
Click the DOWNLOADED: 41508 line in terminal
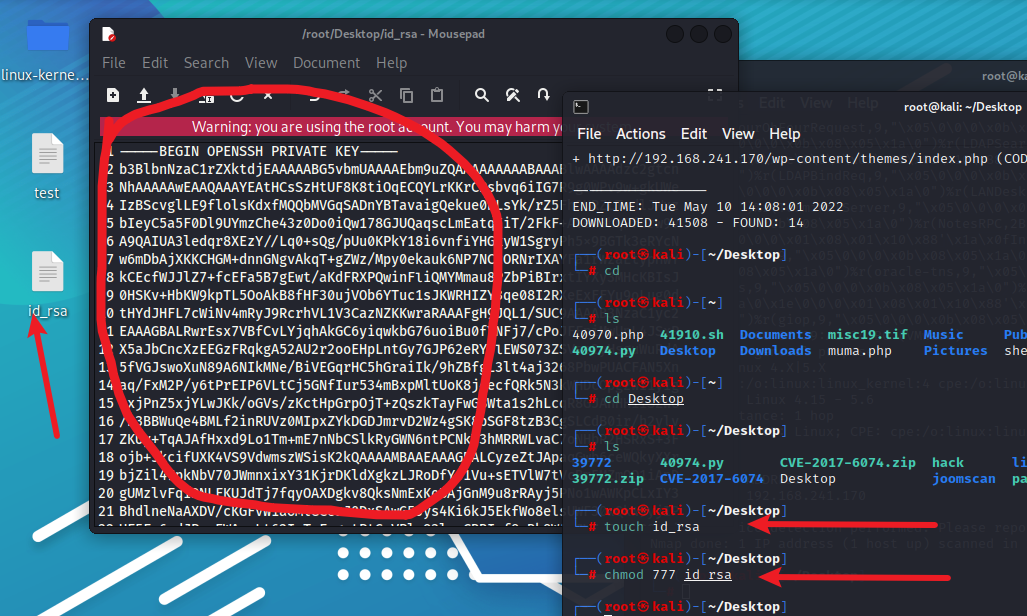pyautogui.click(x=688, y=223)
